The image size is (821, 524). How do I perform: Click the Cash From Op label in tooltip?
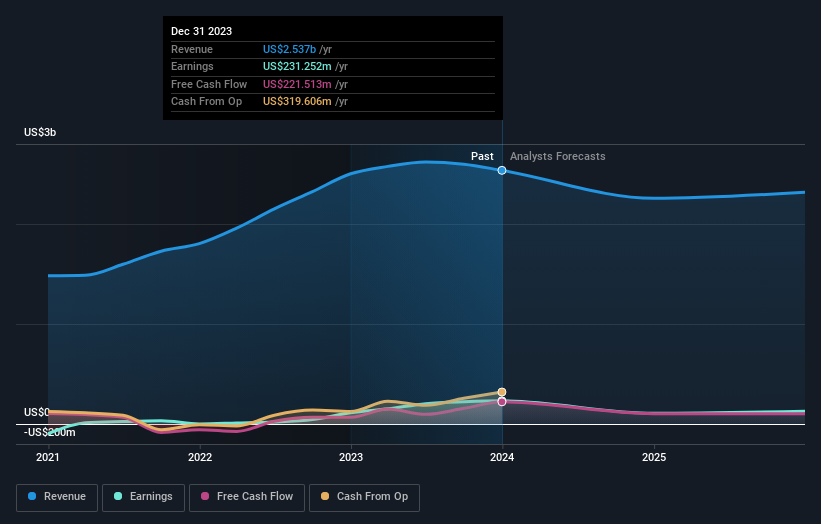206,102
